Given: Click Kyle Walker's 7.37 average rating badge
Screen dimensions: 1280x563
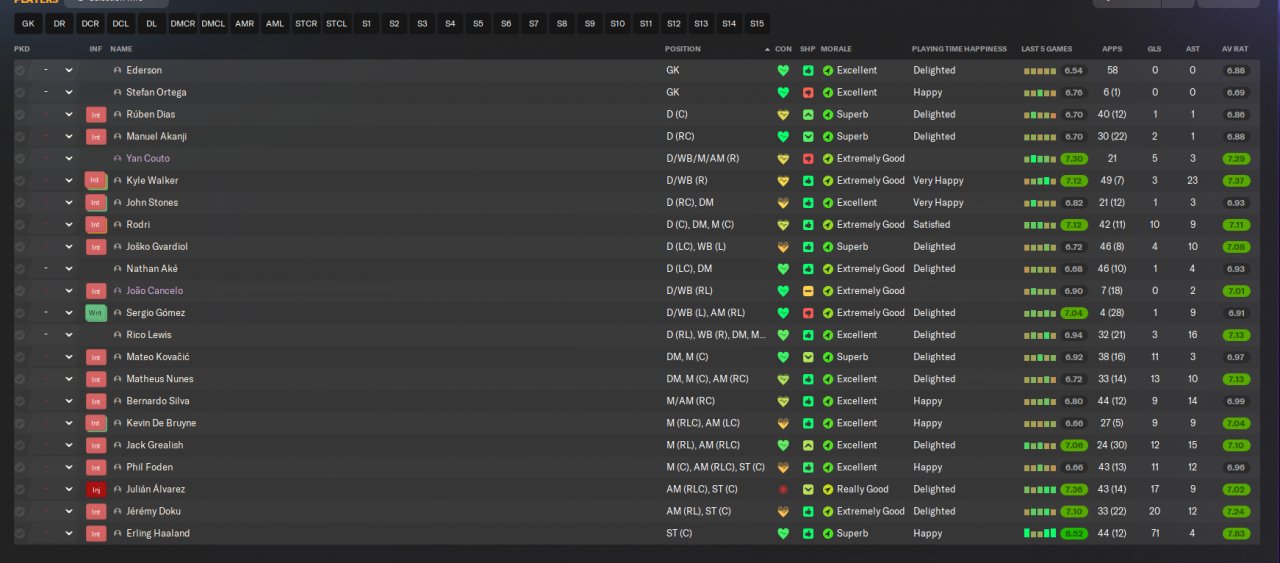Looking at the screenshot, I should (x=1236, y=181).
